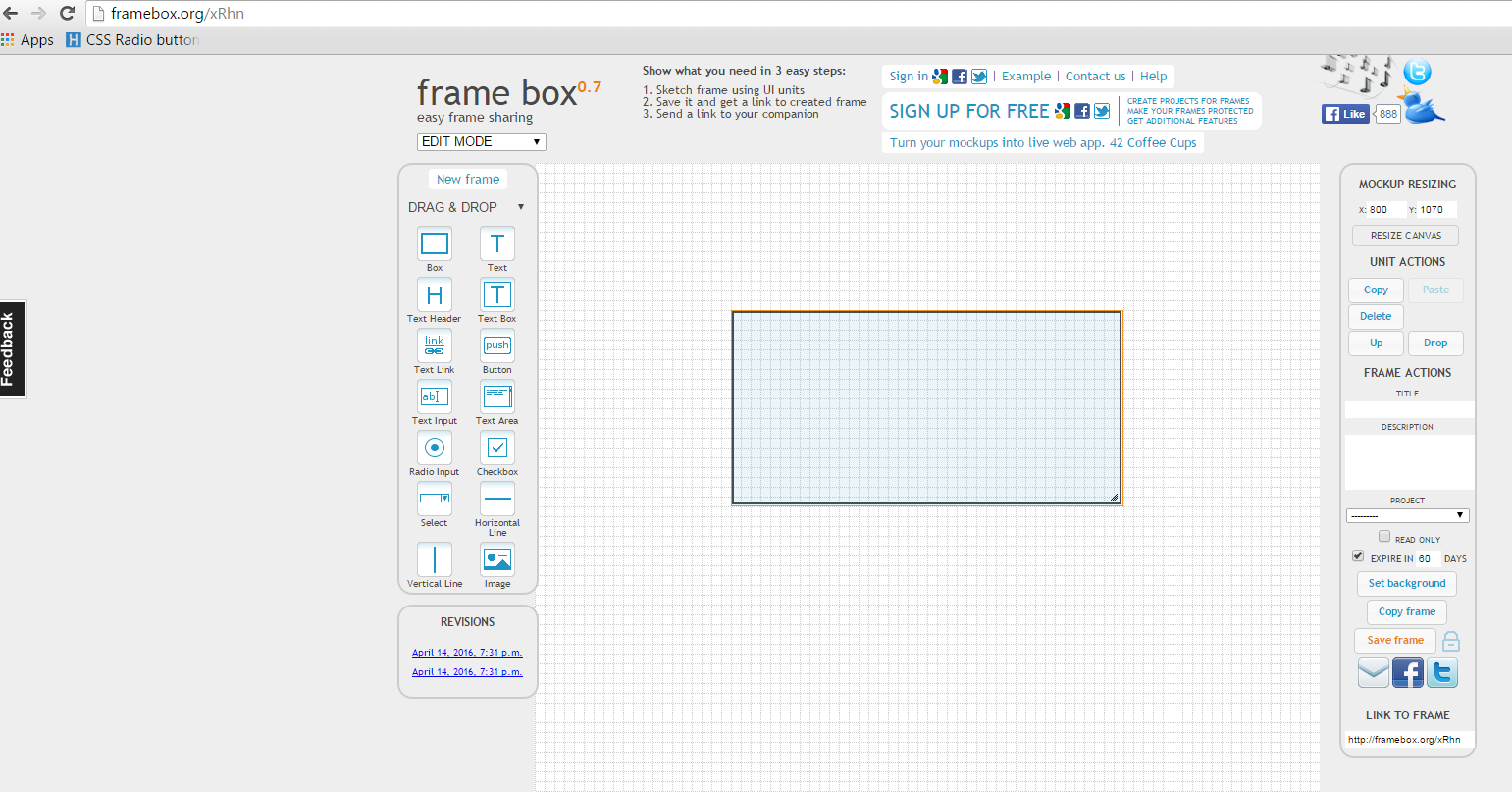Select the Text Header unit icon
This screenshot has width=1512, height=792.
[x=434, y=294]
